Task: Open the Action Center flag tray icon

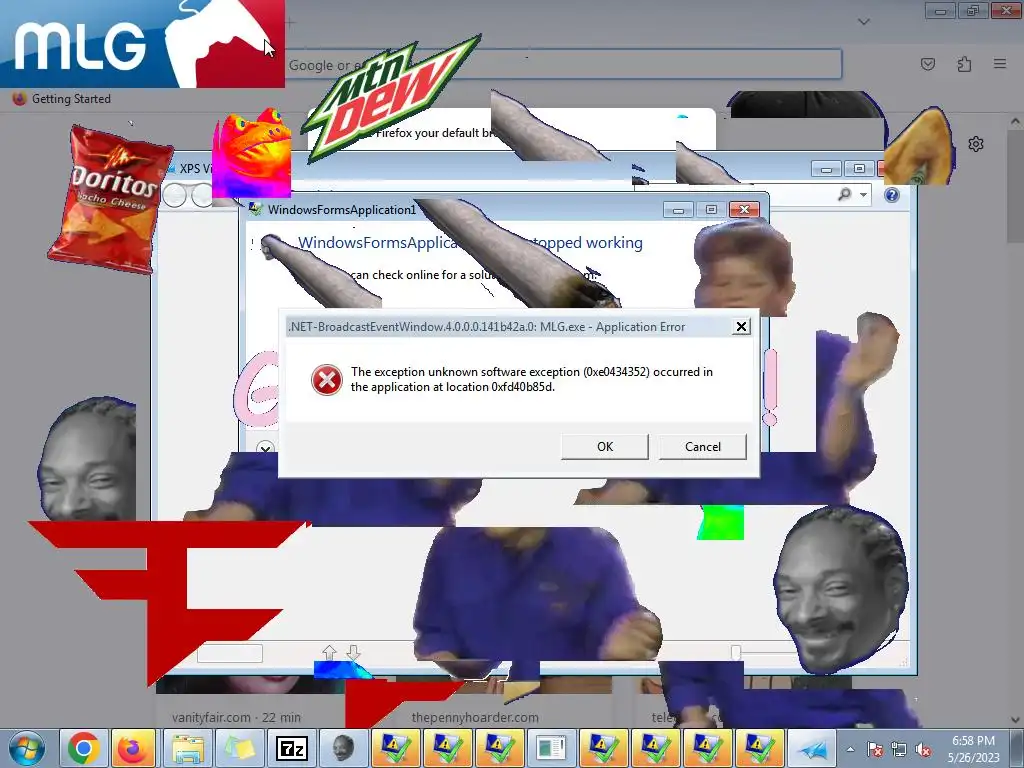Action: pyautogui.click(x=875, y=749)
